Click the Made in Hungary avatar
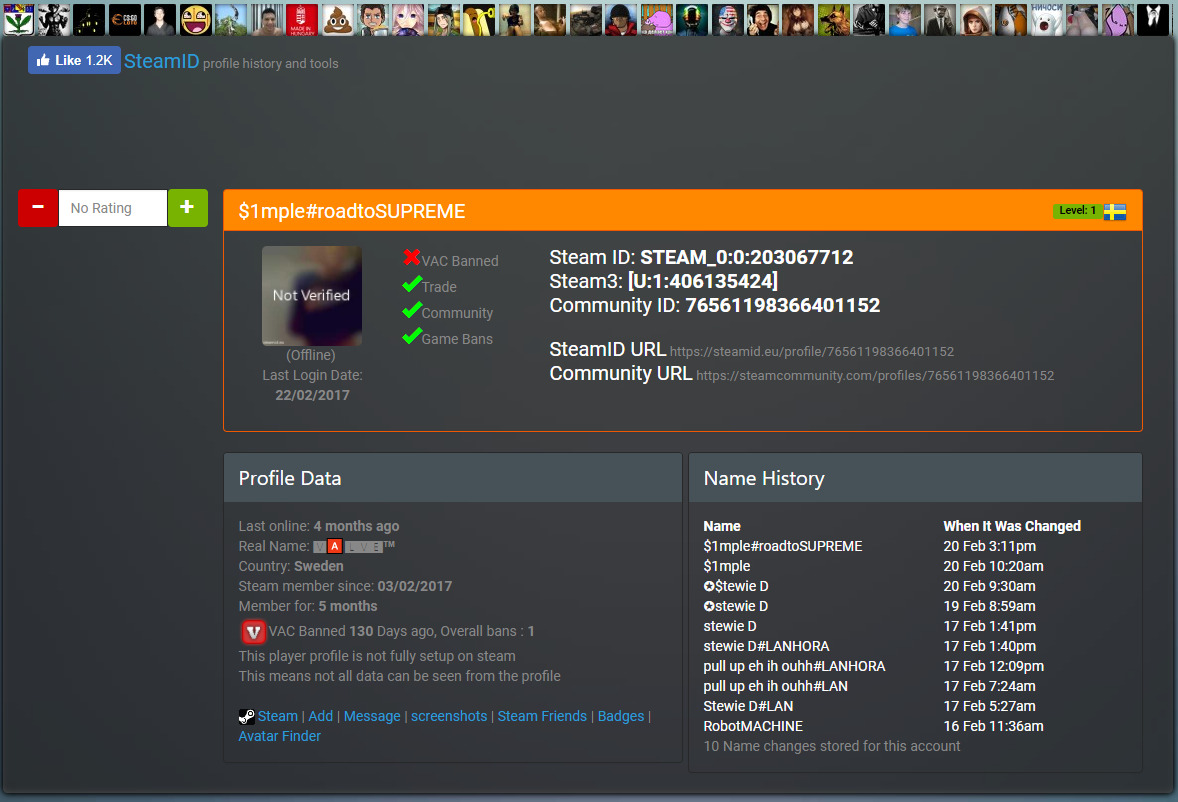The height and width of the screenshot is (802, 1178). [302, 20]
